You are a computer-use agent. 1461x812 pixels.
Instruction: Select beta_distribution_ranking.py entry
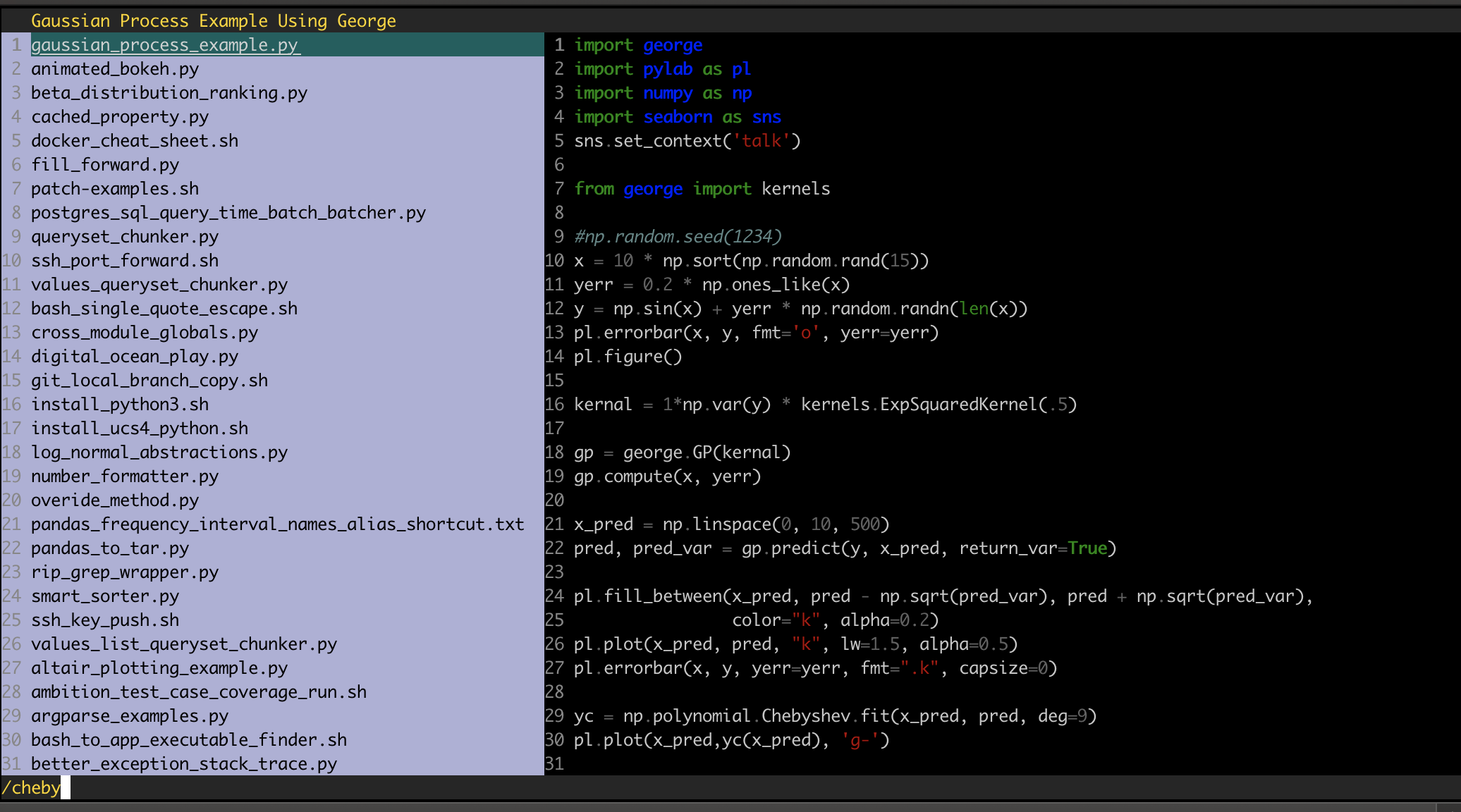click(x=169, y=93)
